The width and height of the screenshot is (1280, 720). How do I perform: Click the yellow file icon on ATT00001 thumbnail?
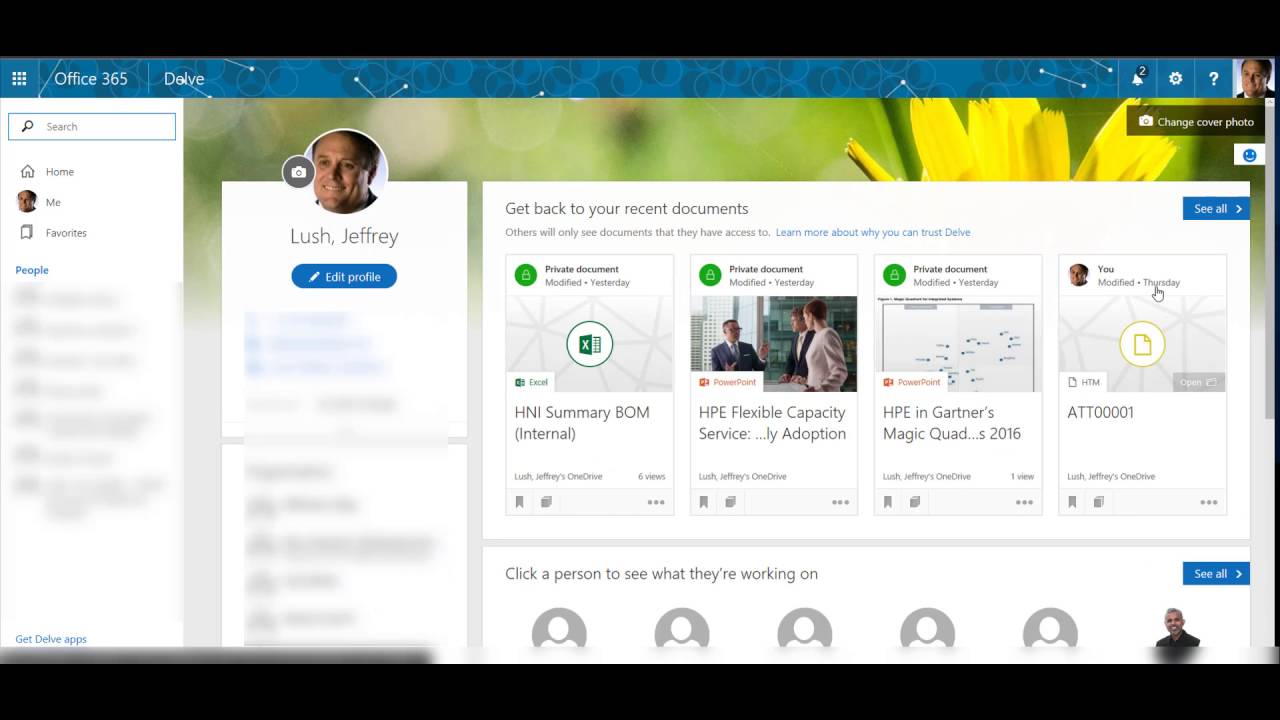point(1142,344)
